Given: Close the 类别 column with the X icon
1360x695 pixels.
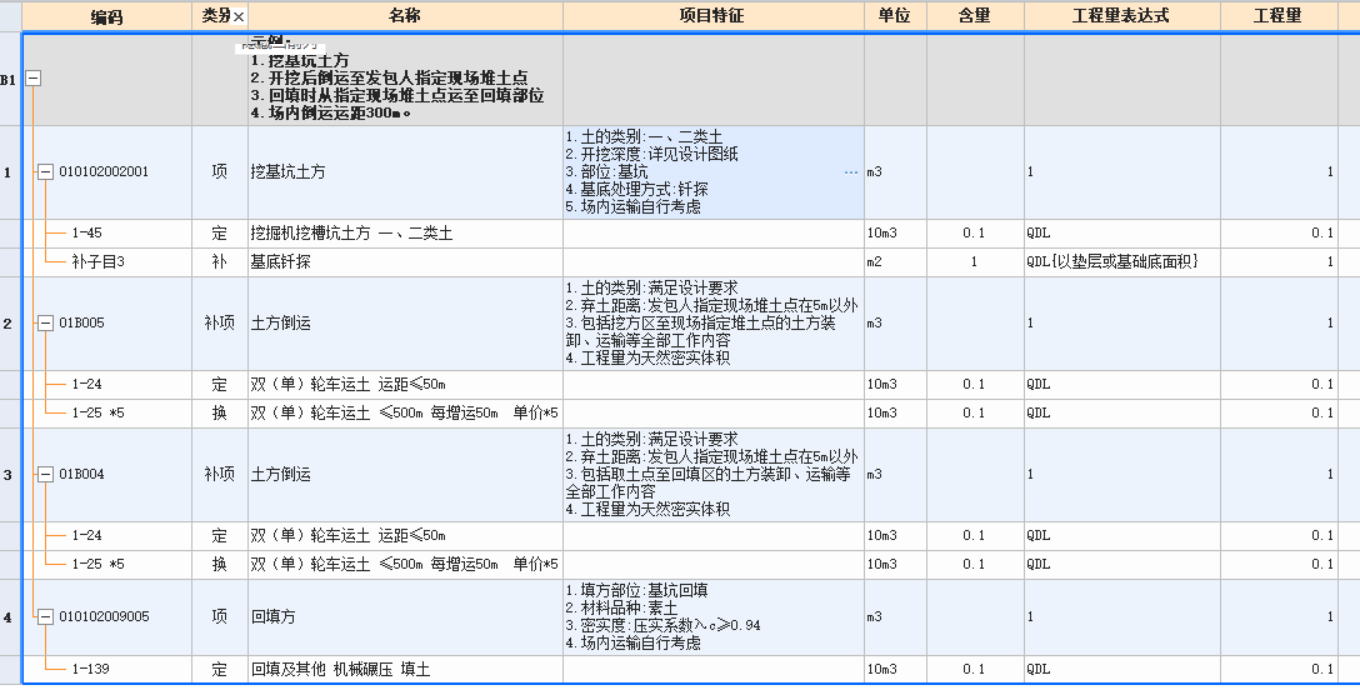Looking at the screenshot, I should pyautogui.click(x=239, y=17).
